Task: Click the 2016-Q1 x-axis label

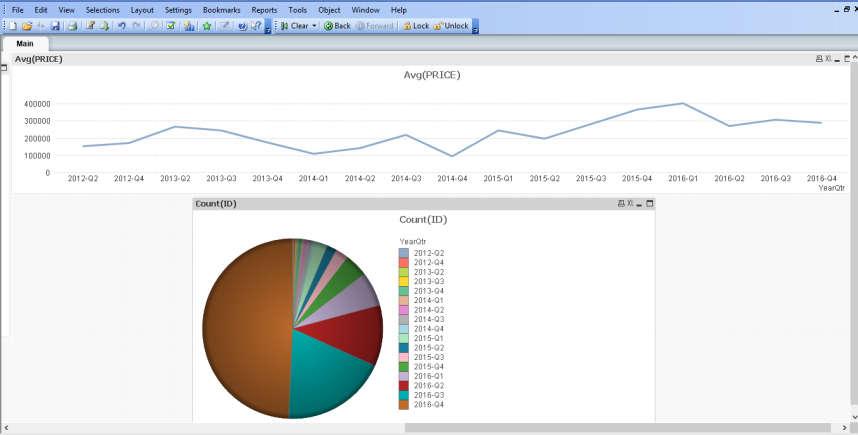Action: (683, 178)
